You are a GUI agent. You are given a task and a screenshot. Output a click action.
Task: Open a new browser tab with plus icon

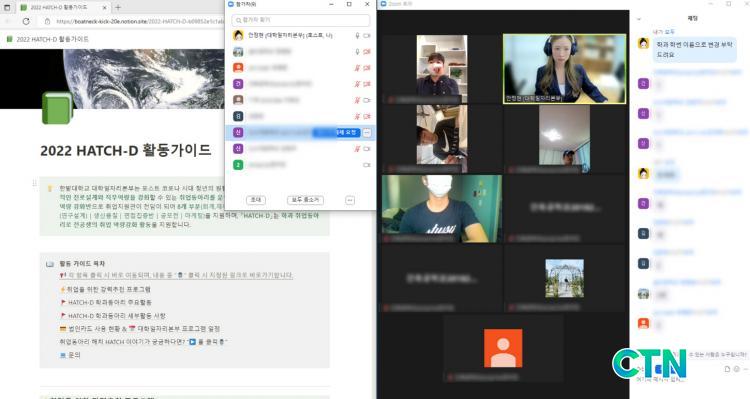pos(118,7)
